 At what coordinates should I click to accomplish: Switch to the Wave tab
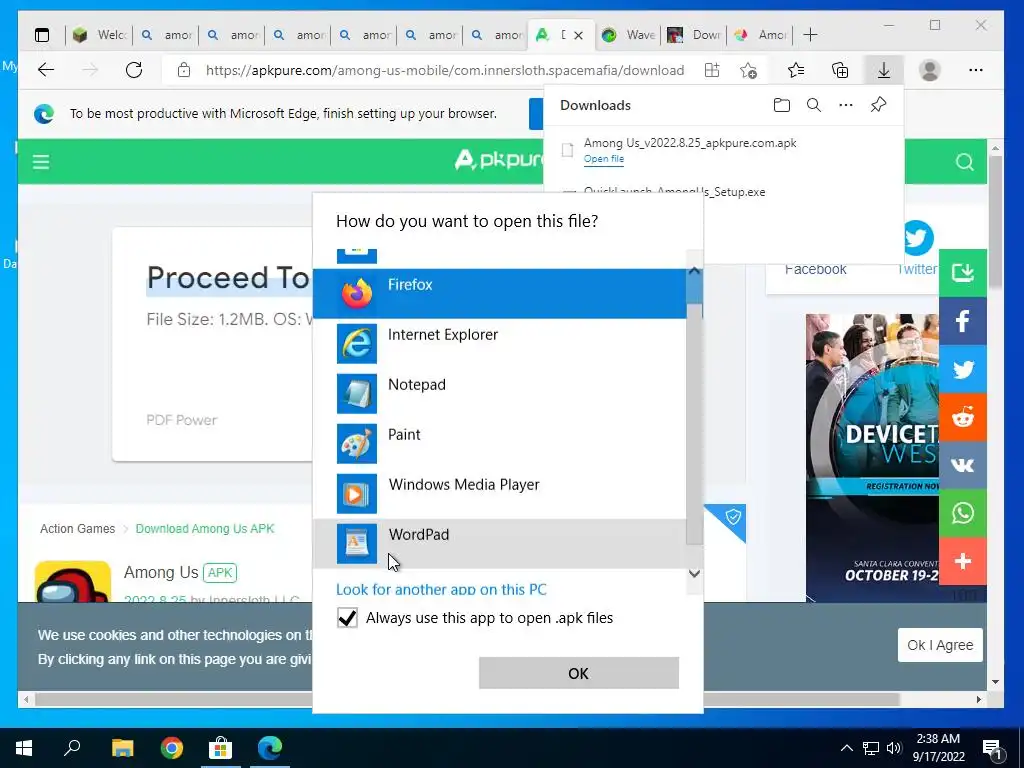[628, 35]
